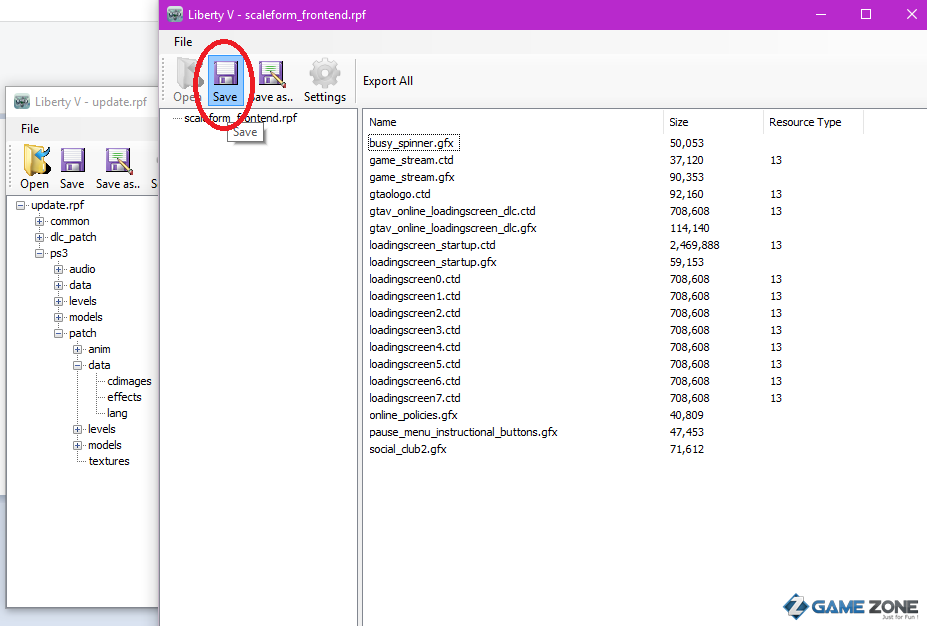
Task: Click the size value 92,160
Action: [686, 194]
